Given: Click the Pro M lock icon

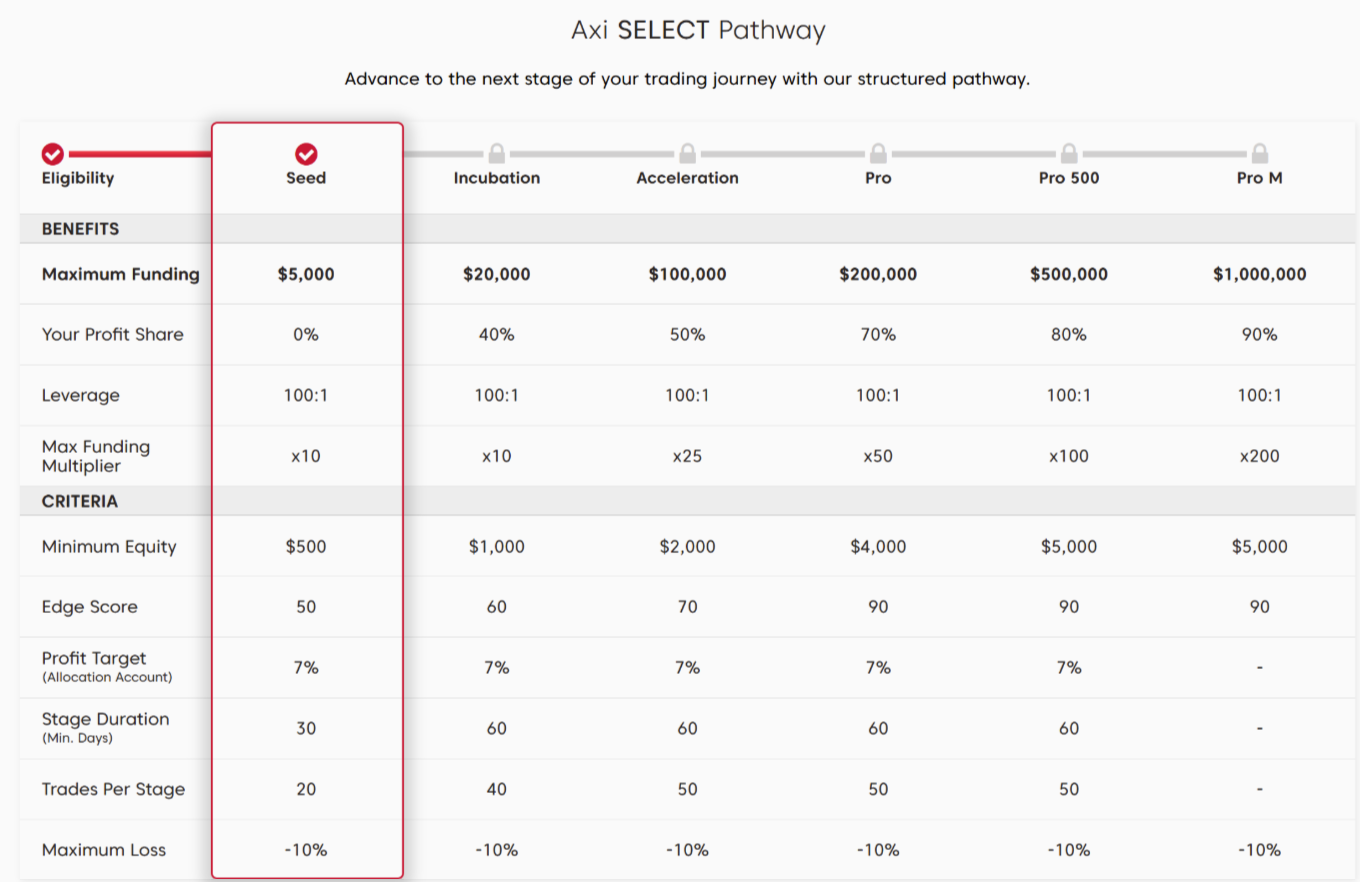Looking at the screenshot, I should click(x=1260, y=154).
